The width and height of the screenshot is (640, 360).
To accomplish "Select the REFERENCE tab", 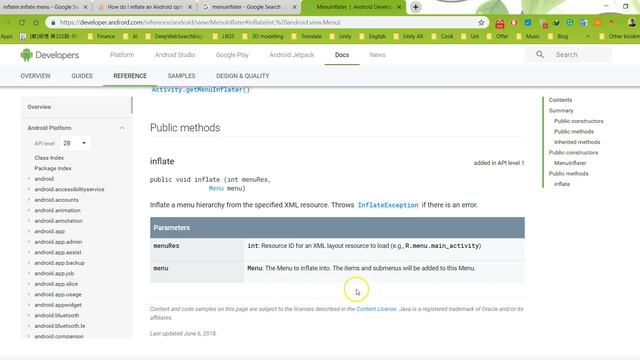I will (130, 76).
